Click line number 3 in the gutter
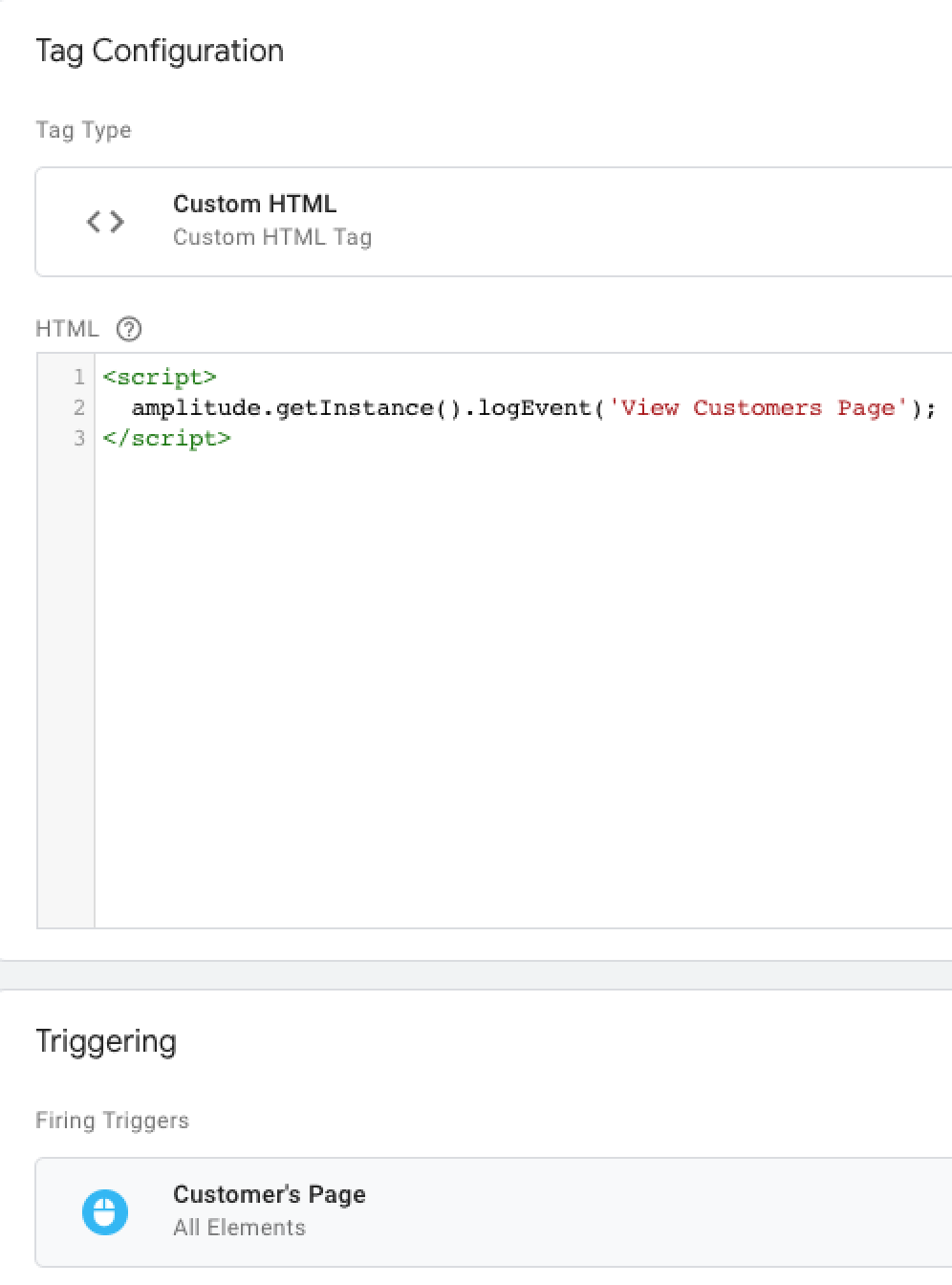Screen dimensions: 952x1285 [79, 438]
